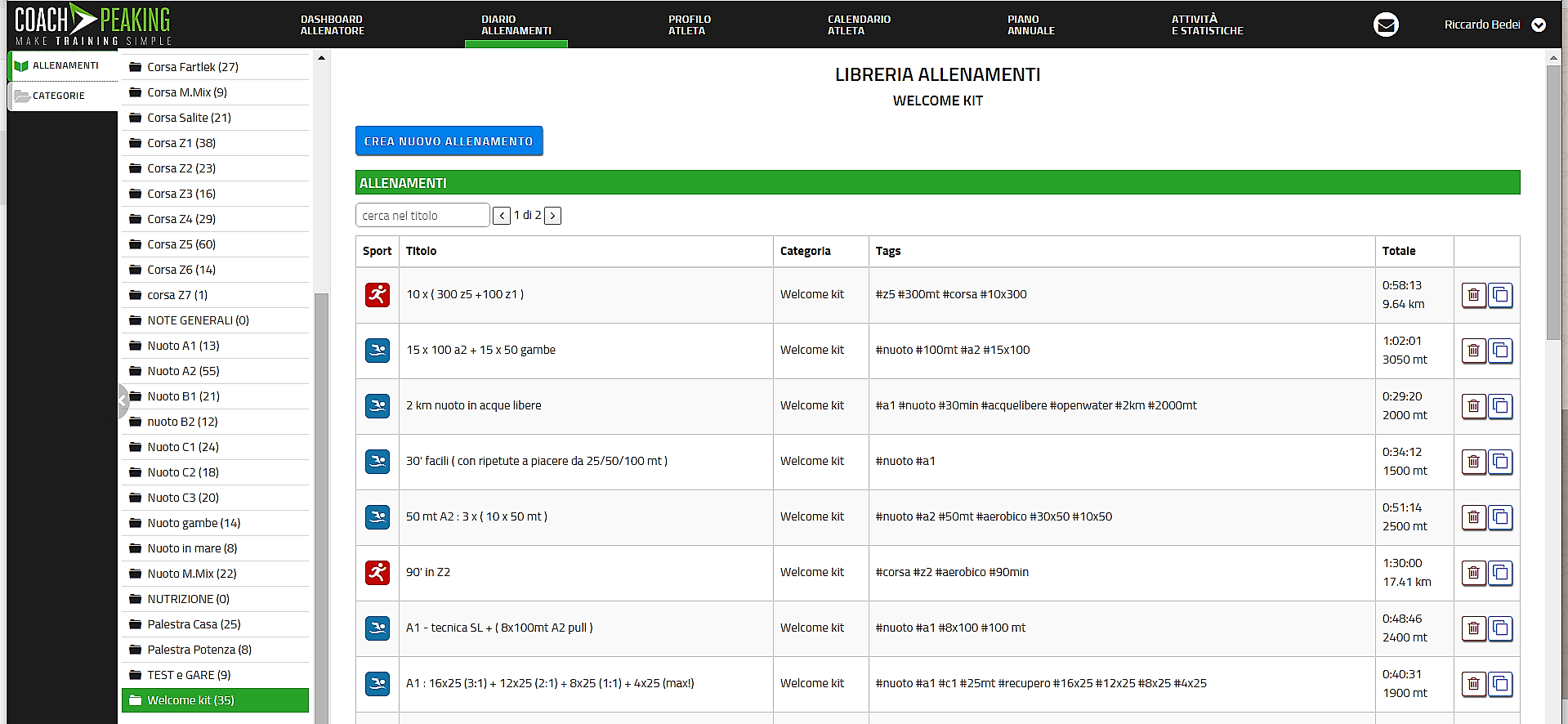The height and width of the screenshot is (724, 1568).
Task: Open TEST e GARE (9) folder
Action: coord(216,675)
